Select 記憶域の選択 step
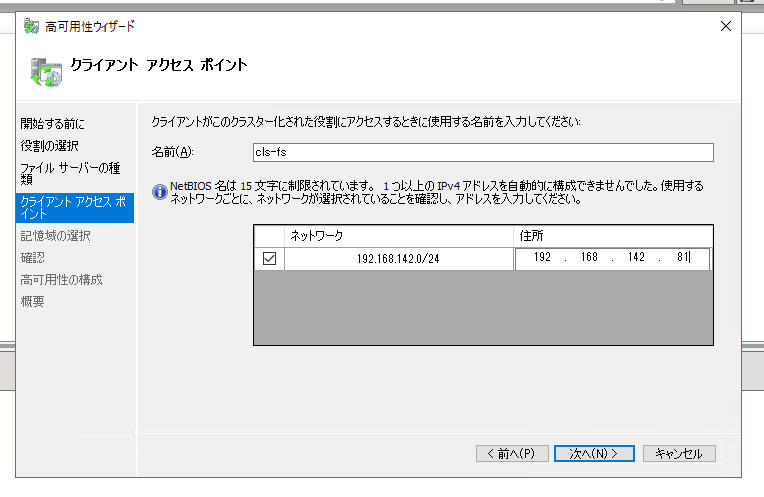 coord(56,236)
